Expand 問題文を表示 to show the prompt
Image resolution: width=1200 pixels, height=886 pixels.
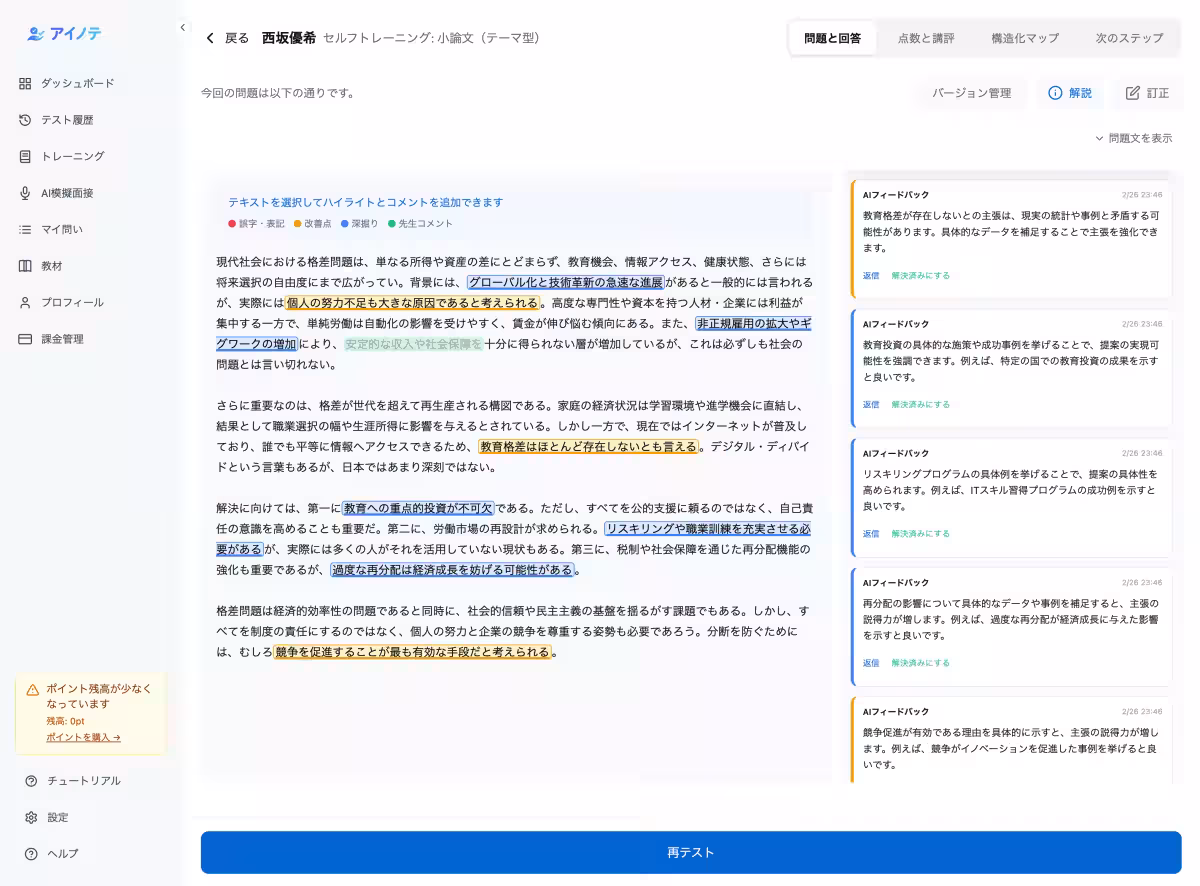click(1133, 139)
